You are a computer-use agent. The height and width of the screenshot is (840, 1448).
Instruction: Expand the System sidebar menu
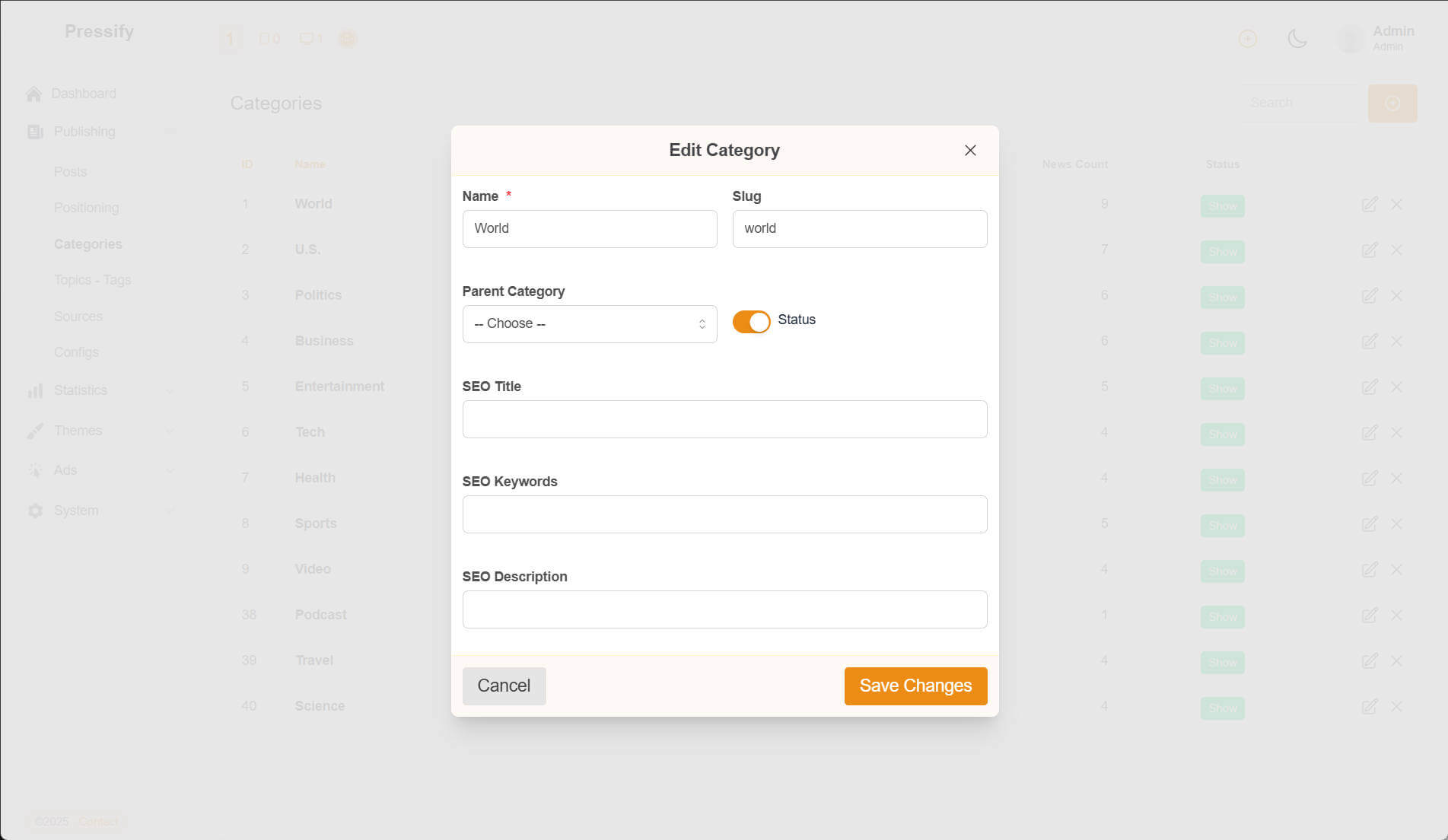76,511
